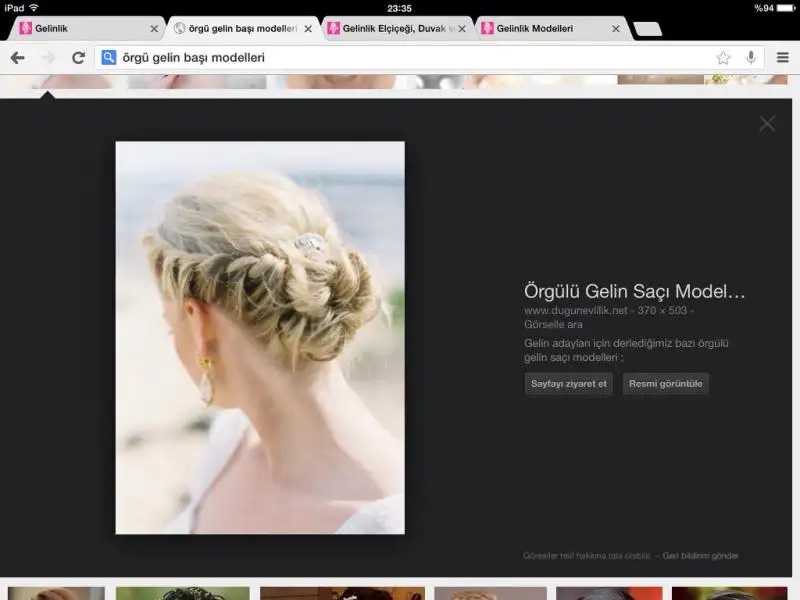Image resolution: width=800 pixels, height=600 pixels.
Task: Tap the browser back arrow
Action: coord(17,58)
